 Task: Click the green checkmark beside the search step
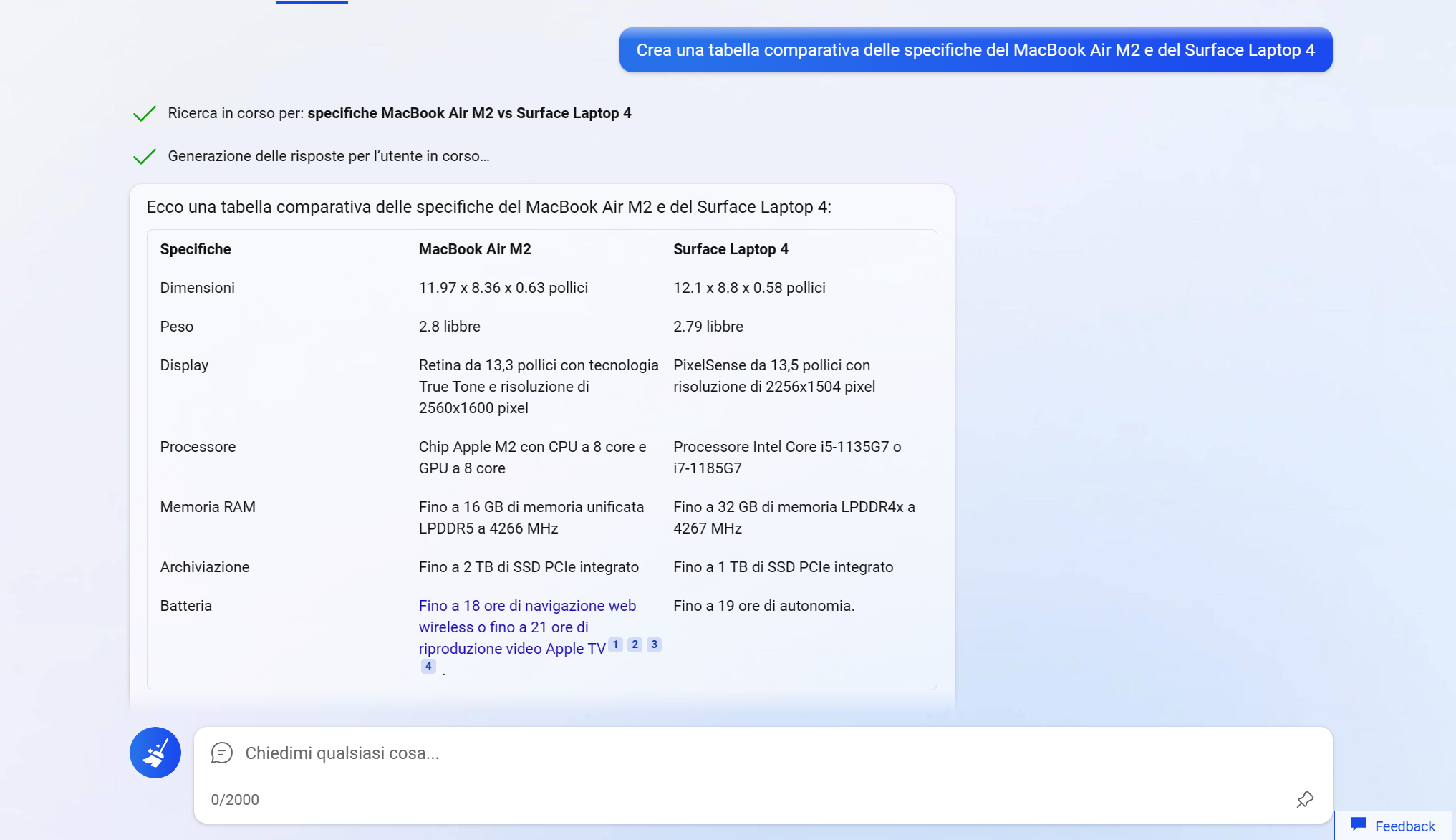click(144, 113)
